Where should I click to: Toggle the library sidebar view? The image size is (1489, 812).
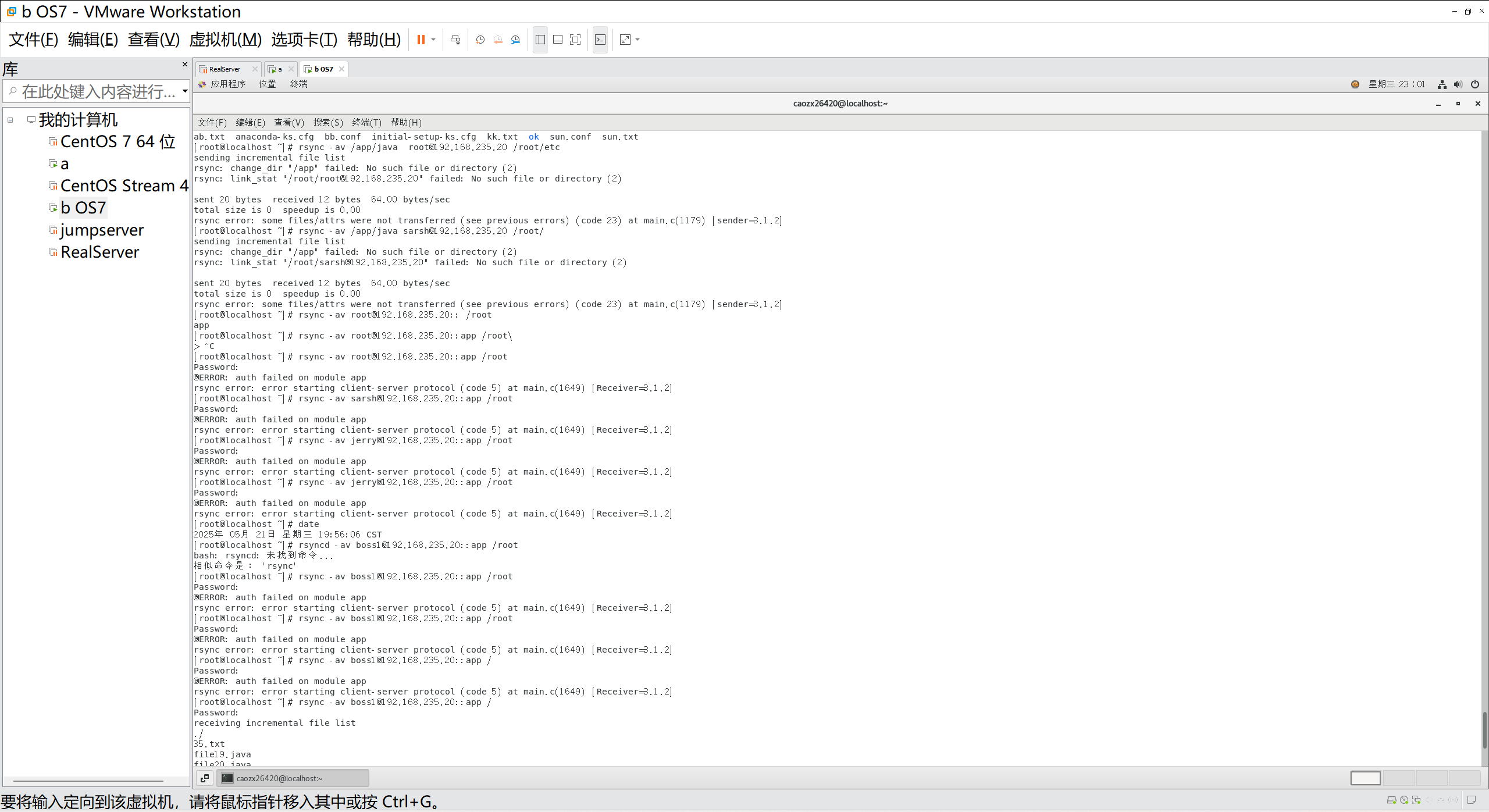point(540,40)
